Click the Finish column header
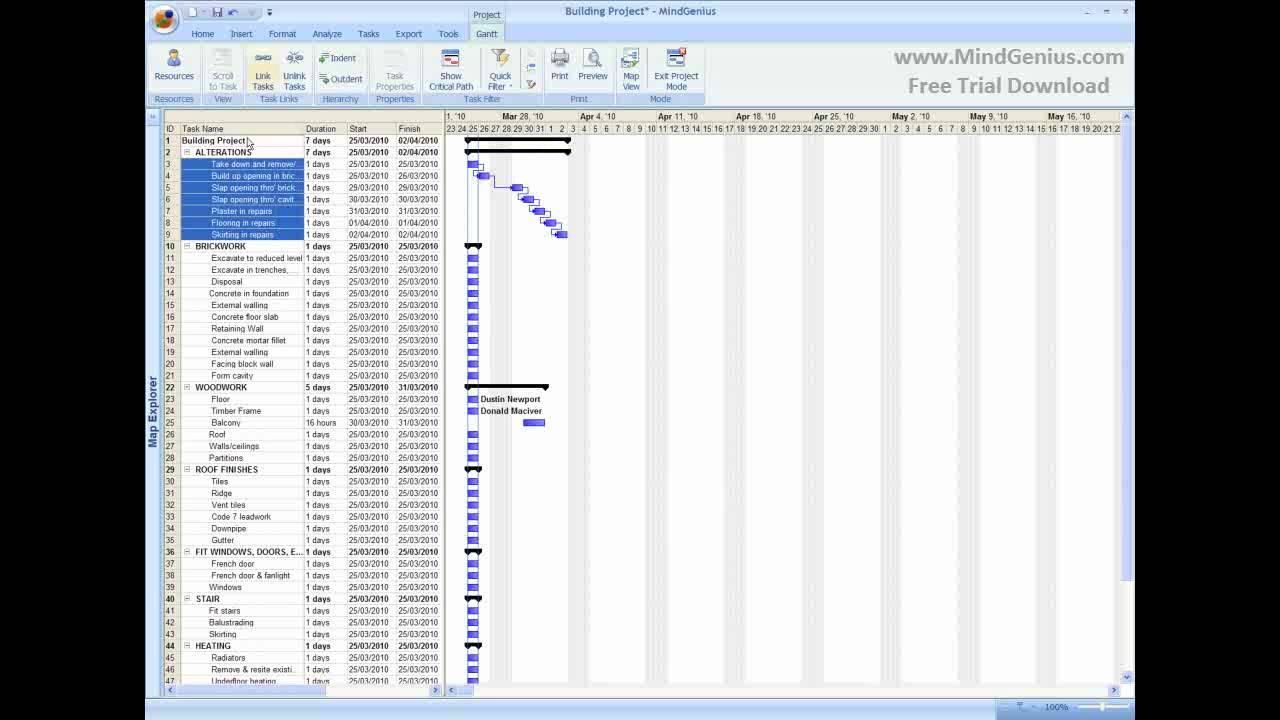The width and height of the screenshot is (1280, 720). (x=420, y=129)
